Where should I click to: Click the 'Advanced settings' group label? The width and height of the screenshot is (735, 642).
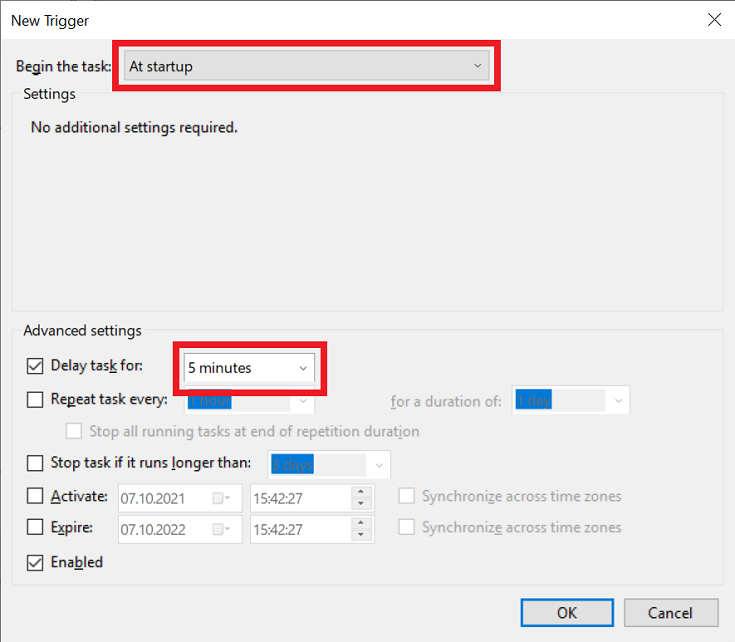(x=82, y=331)
